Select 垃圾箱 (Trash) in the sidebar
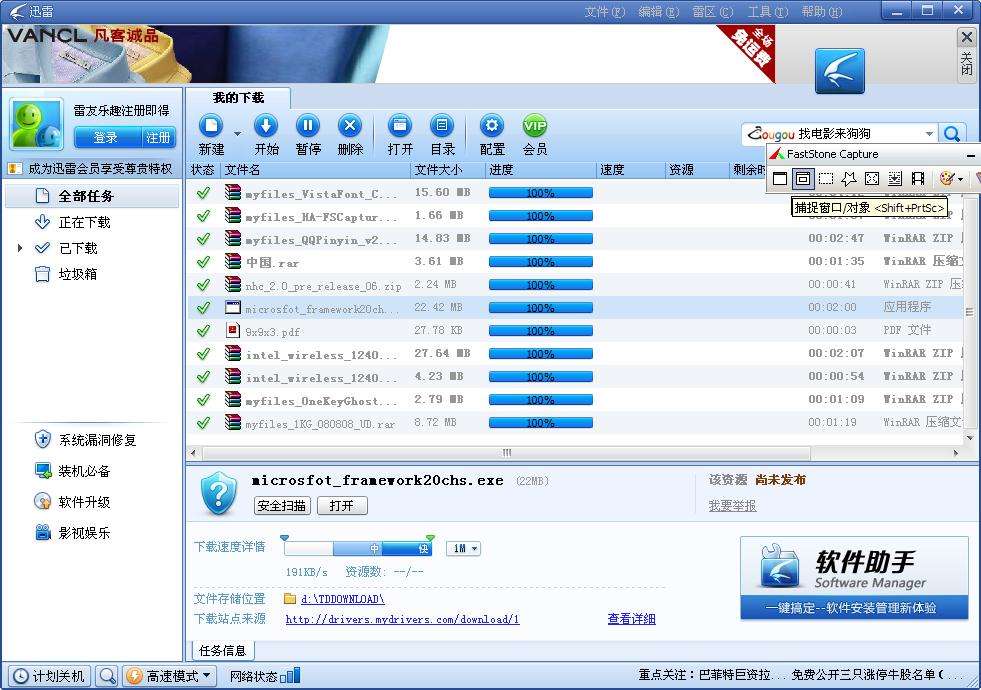The image size is (981, 690). pos(78,274)
